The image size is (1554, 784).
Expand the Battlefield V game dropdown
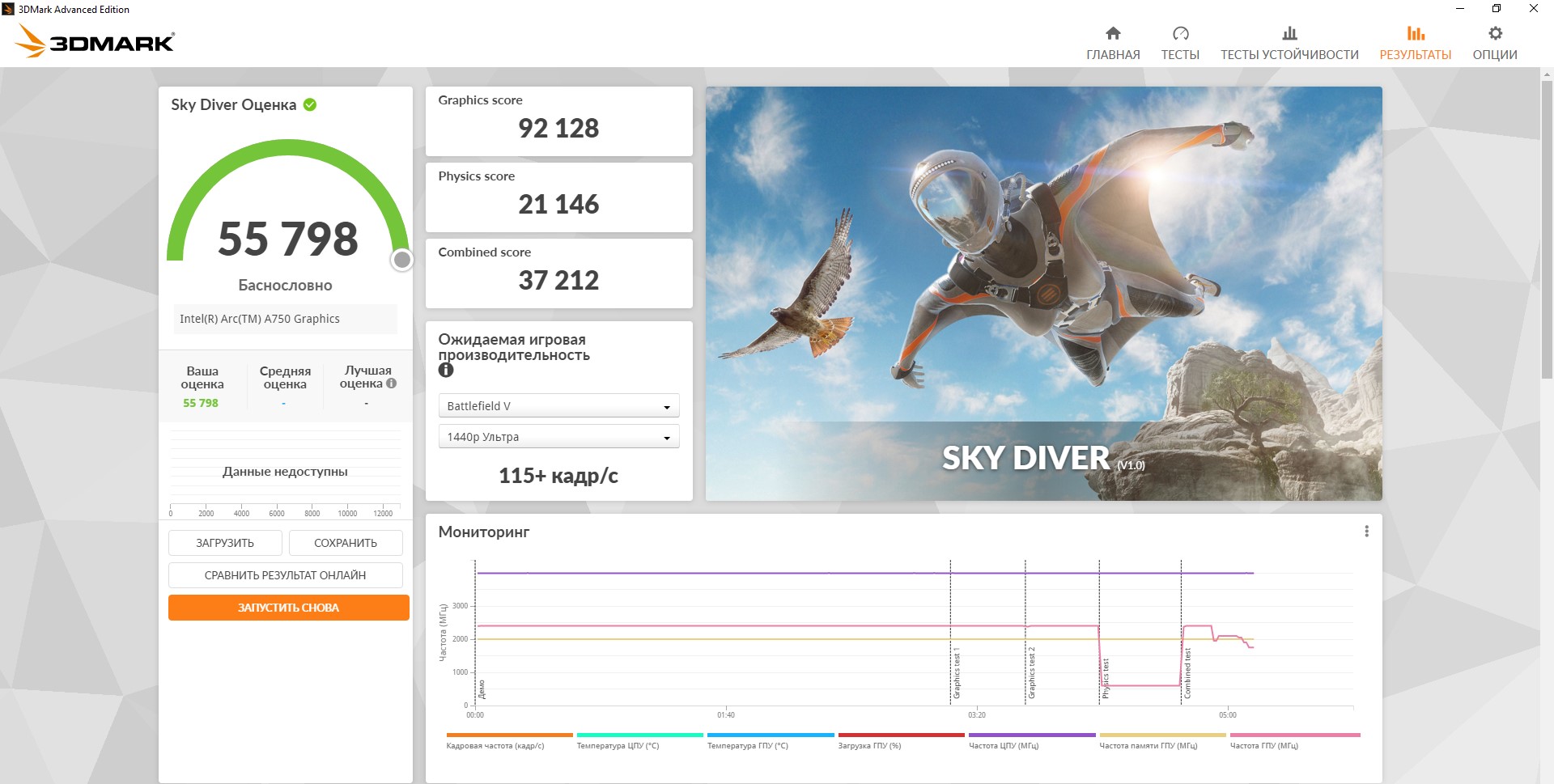click(x=558, y=406)
